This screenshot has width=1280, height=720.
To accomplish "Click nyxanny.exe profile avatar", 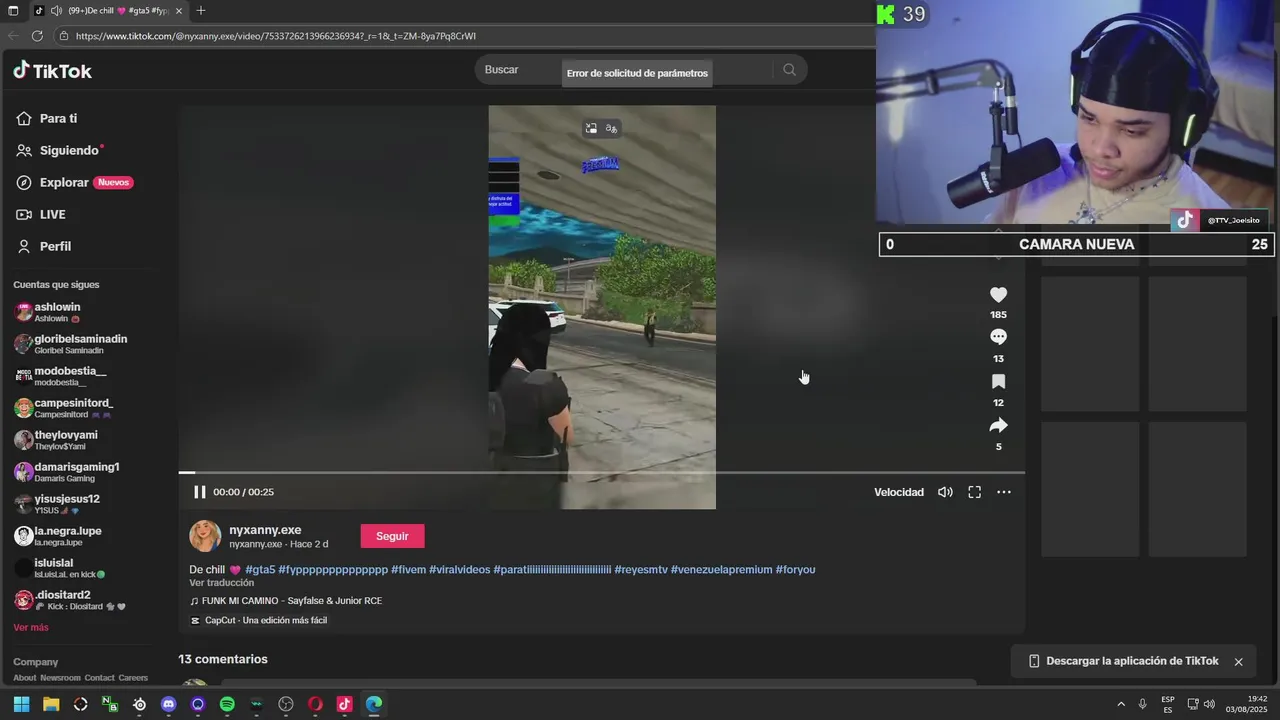I will tap(205, 536).
